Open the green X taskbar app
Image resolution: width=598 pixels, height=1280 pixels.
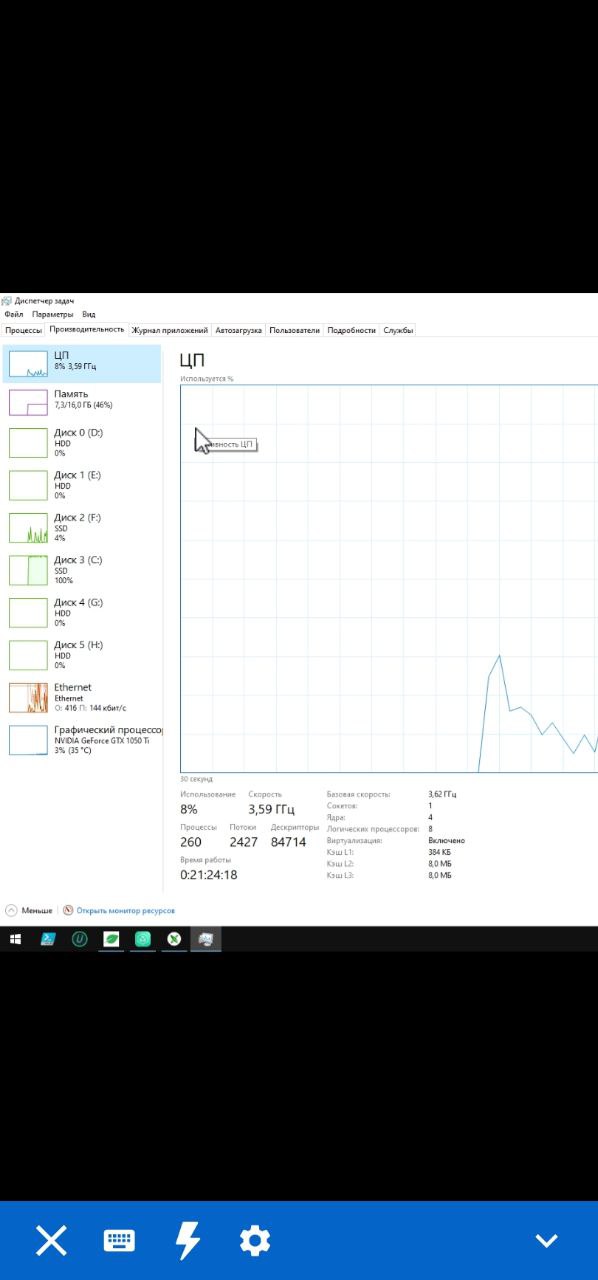coord(174,939)
